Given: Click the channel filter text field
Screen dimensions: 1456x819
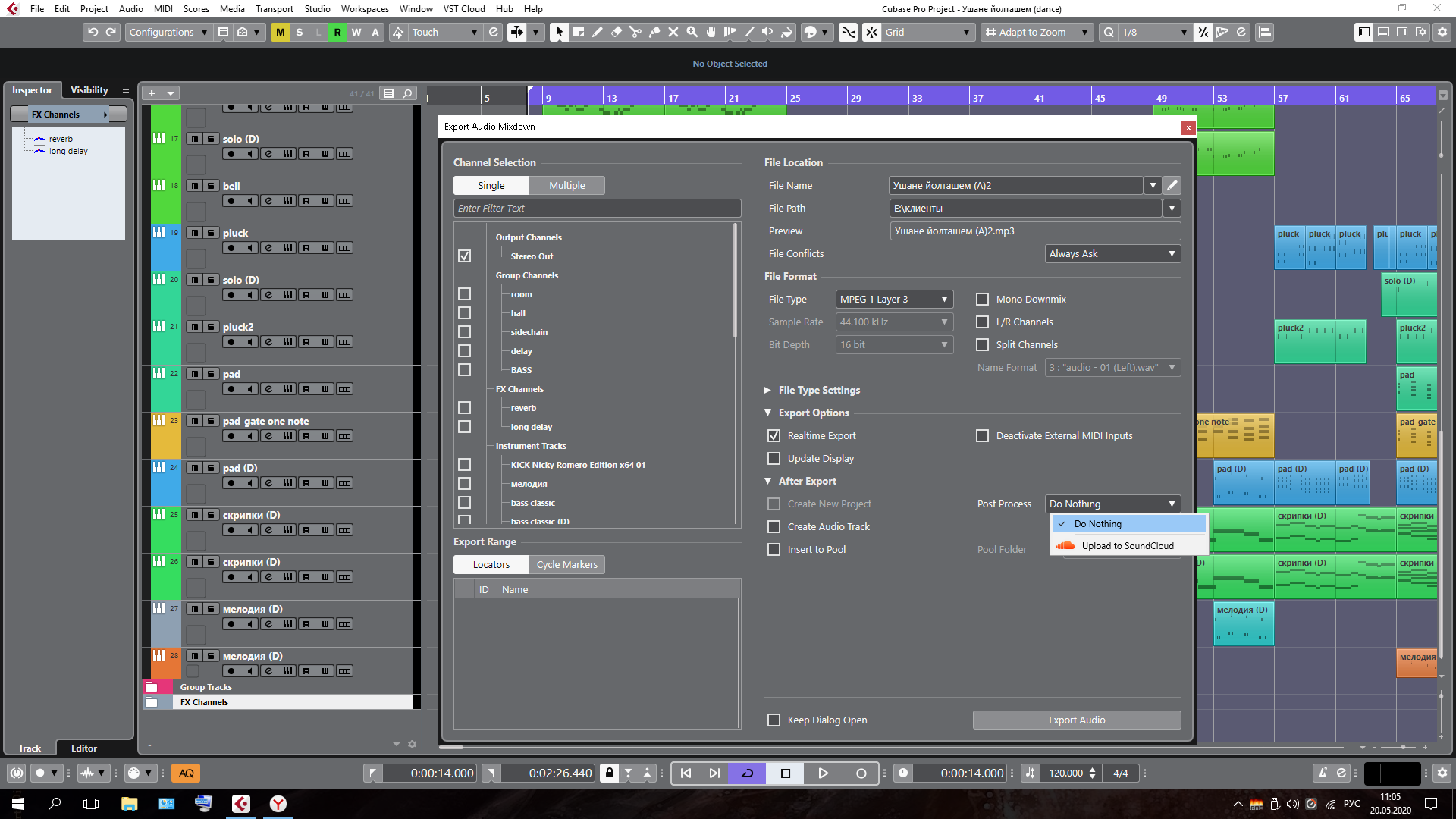Looking at the screenshot, I should click(x=596, y=209).
